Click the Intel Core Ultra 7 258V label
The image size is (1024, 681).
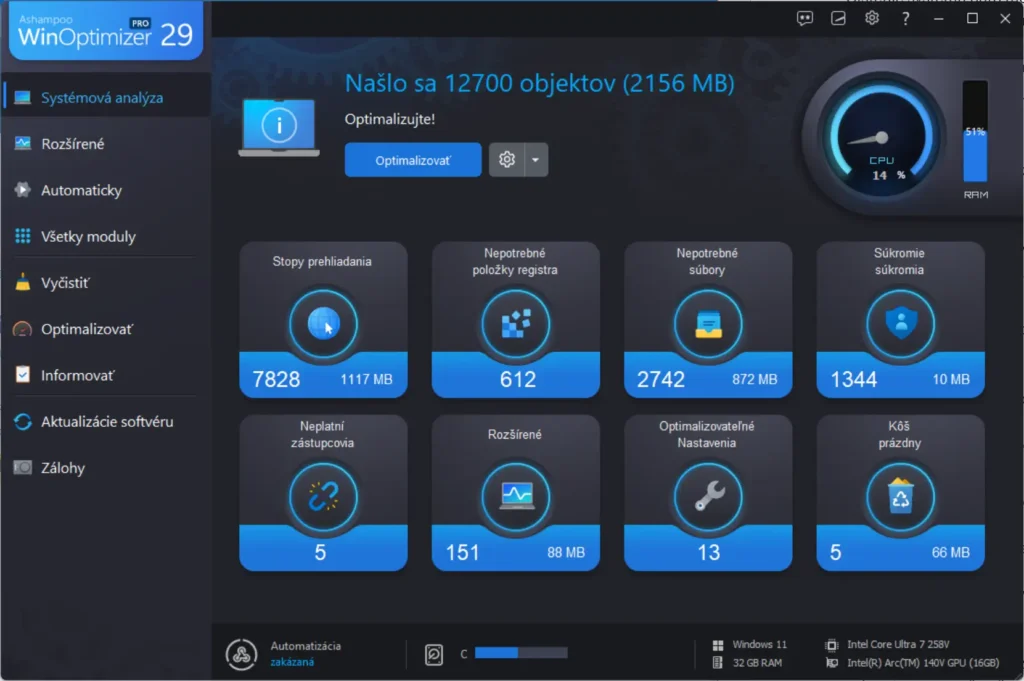coord(898,644)
